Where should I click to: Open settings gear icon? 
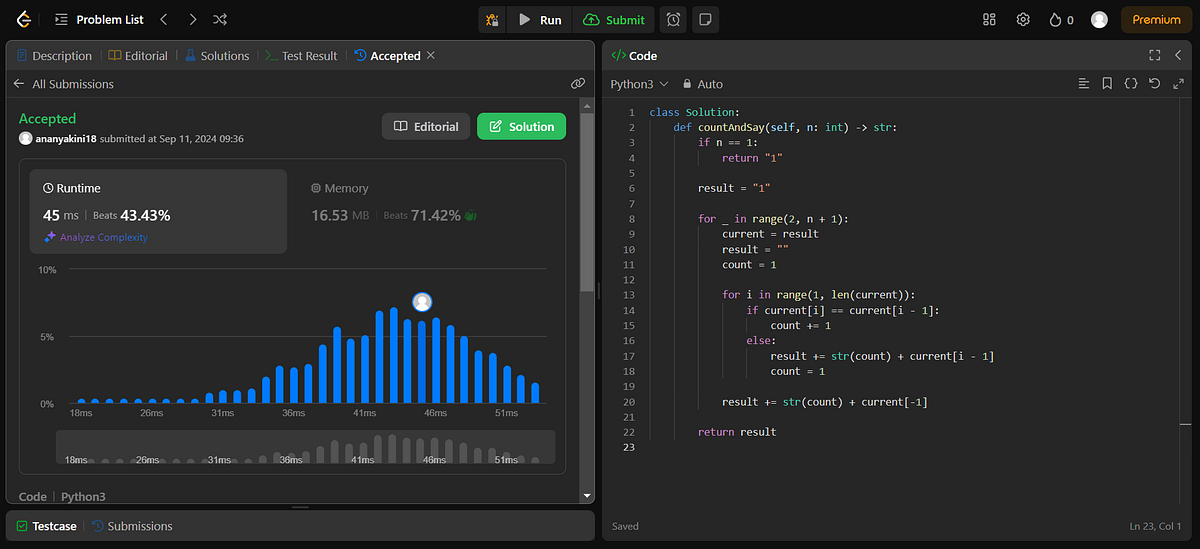tap(1023, 19)
